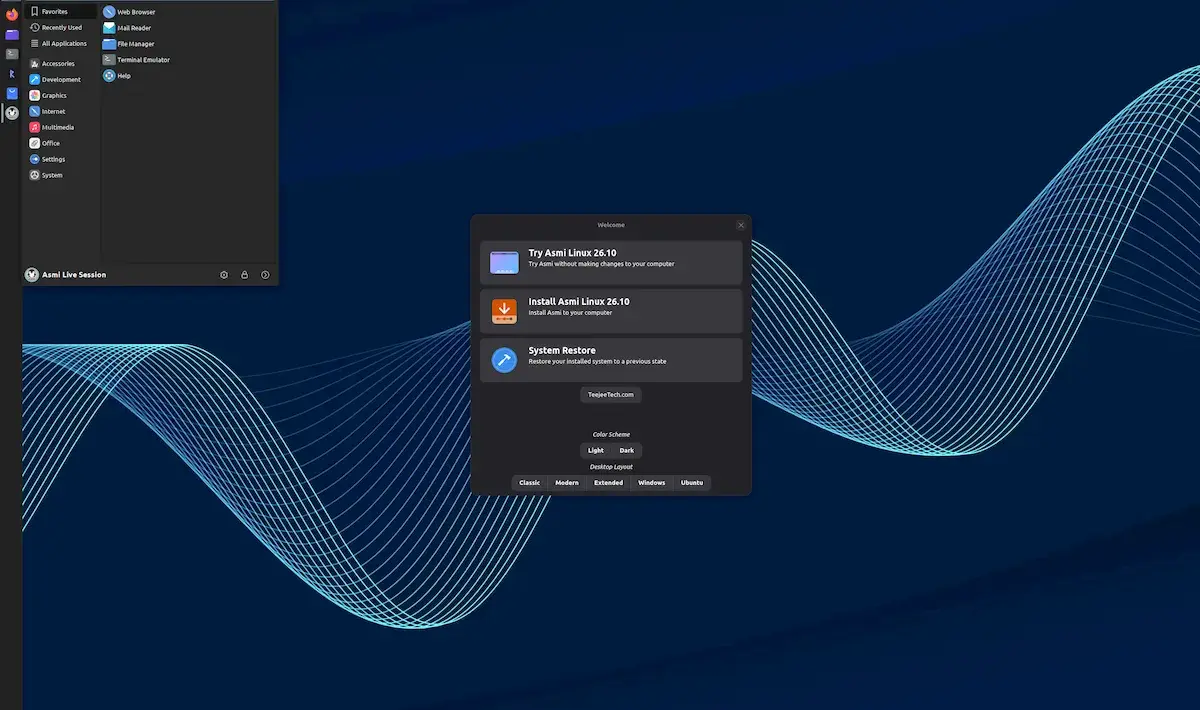The width and height of the screenshot is (1200, 710).
Task: Open the Help entry in Favorites
Action: pos(117,76)
